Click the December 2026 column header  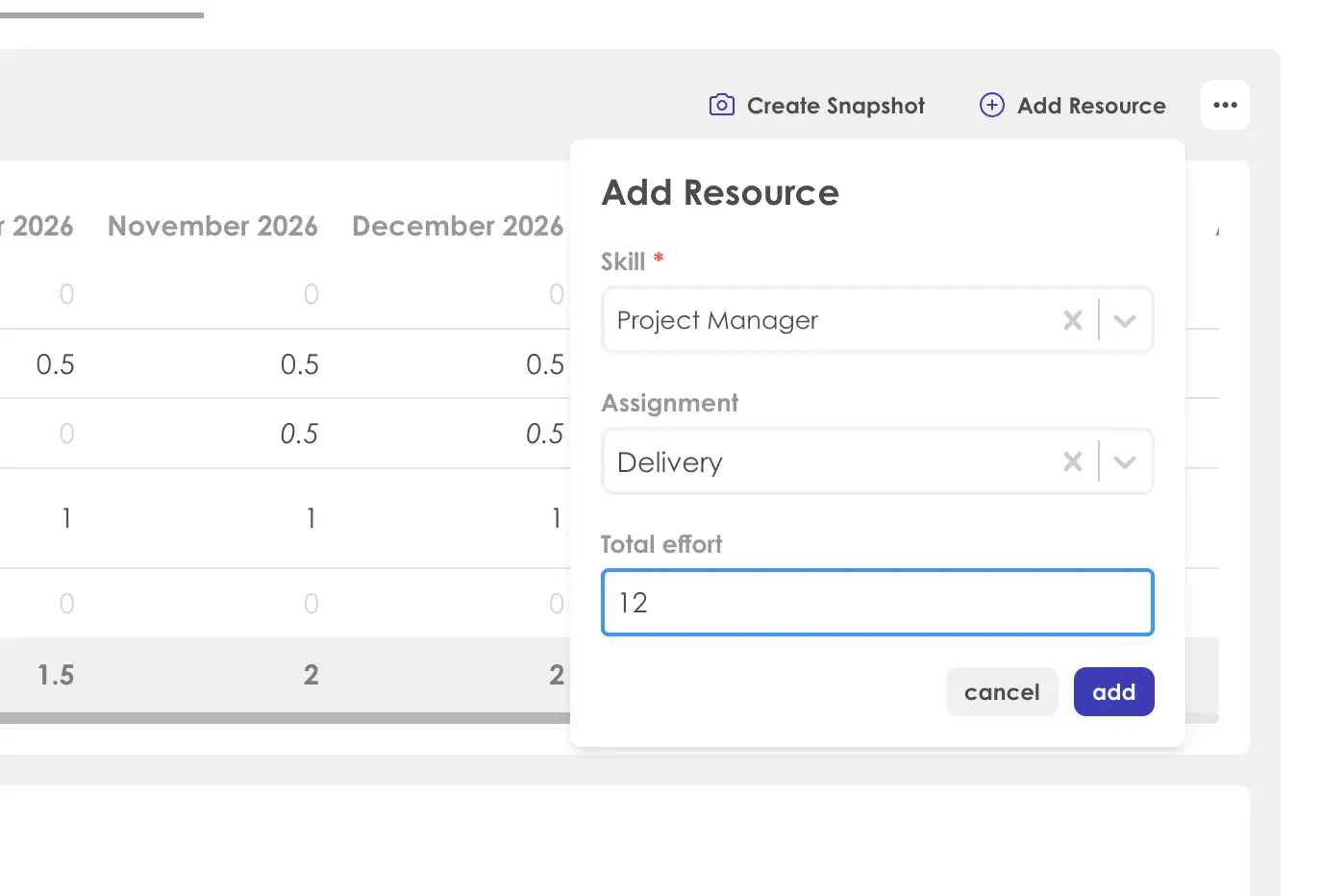[458, 226]
